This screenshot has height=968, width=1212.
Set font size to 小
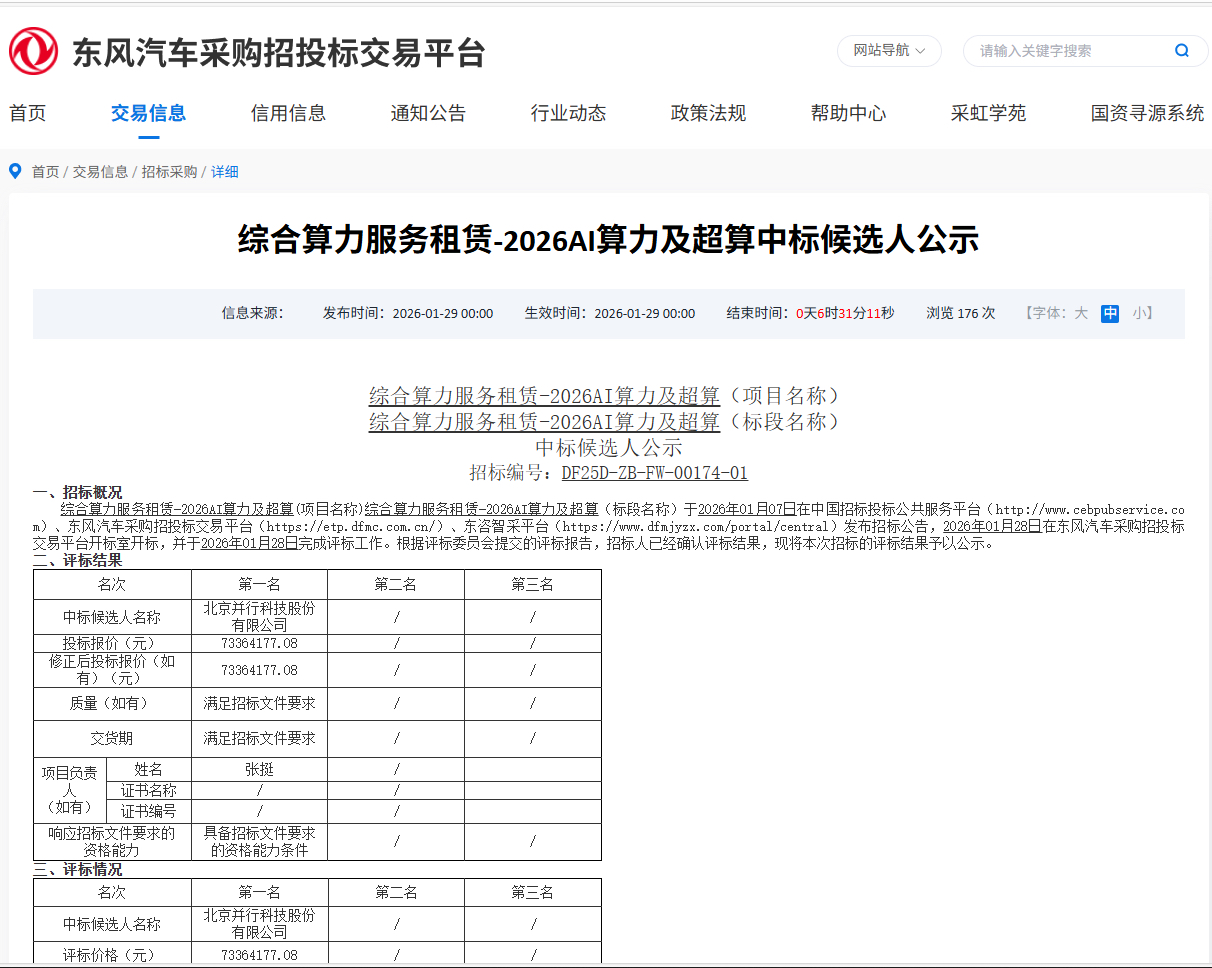point(1139,313)
